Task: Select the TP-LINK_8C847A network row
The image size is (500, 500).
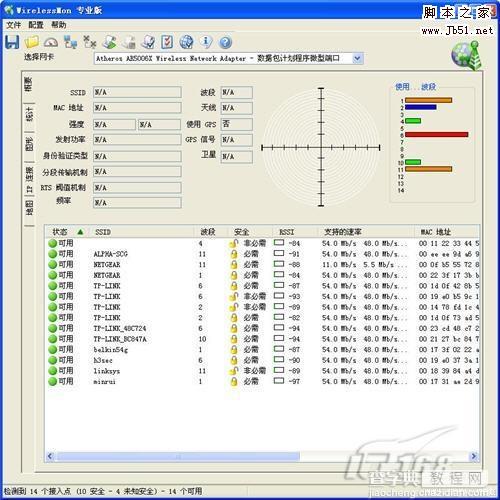Action: [x=262, y=339]
